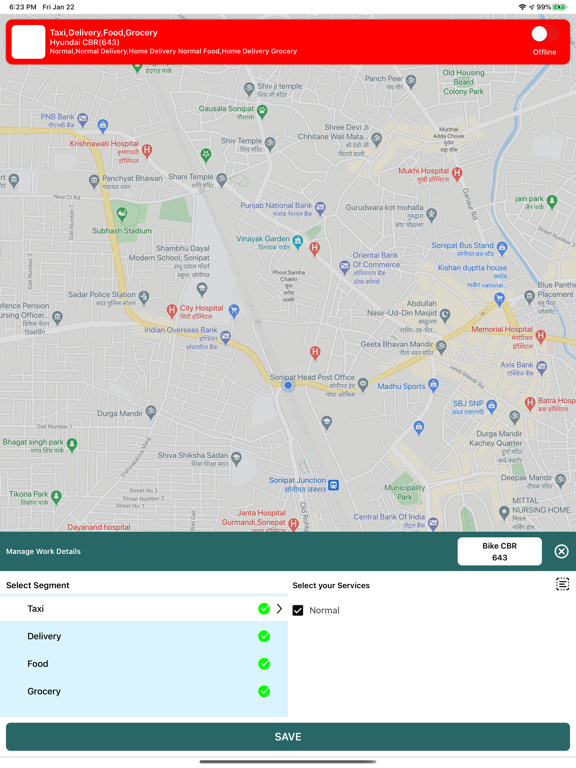This screenshot has width=576, height=768.
Task: Toggle the green check on Delivery segment
Action: 264,636
